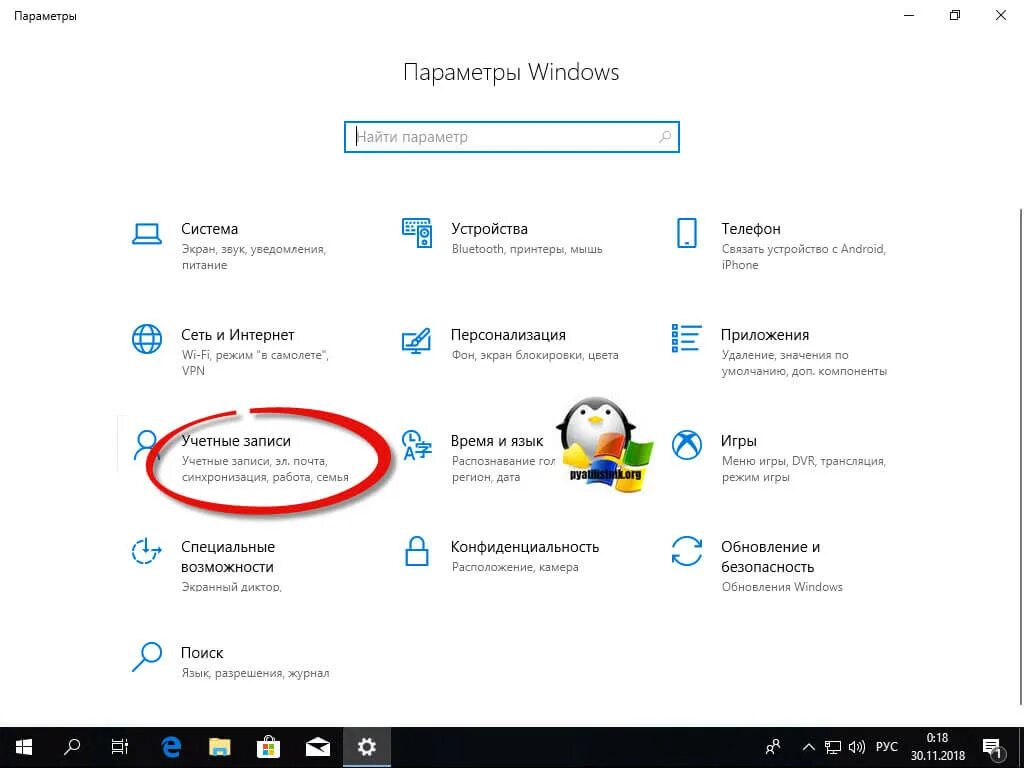The image size is (1024, 768).
Task: Open the Учетные записи category
Action: (x=236, y=441)
